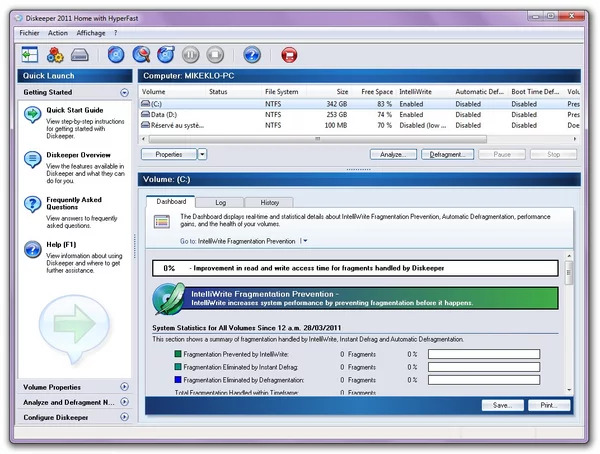Viewport: 600px width, 454px height.
Task: Click the 342 GB size cell
Action: point(337,104)
